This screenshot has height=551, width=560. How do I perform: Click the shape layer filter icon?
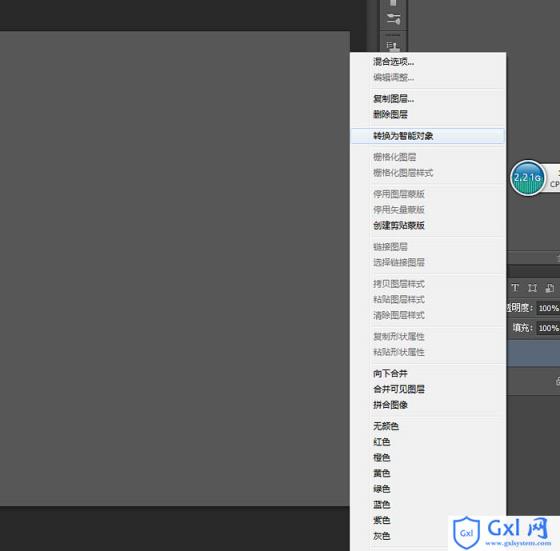click(x=532, y=288)
